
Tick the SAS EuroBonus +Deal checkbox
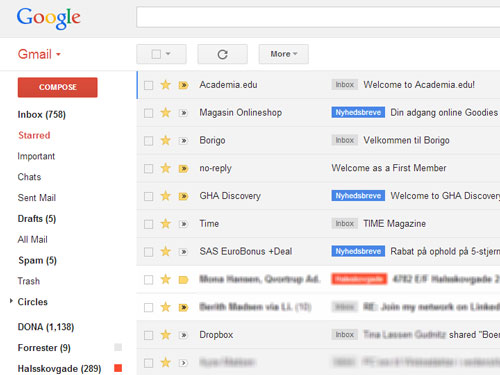coord(148,252)
